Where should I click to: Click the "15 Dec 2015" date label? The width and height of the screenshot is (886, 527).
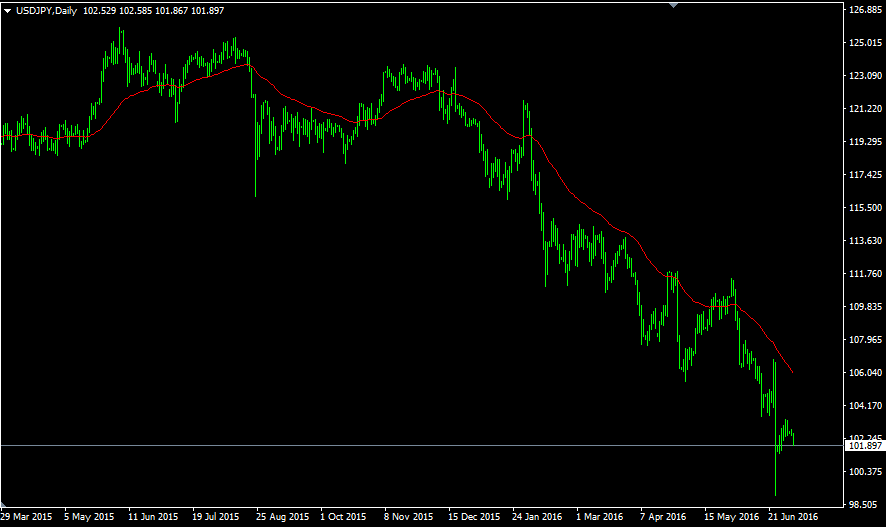pyautogui.click(x=474, y=517)
